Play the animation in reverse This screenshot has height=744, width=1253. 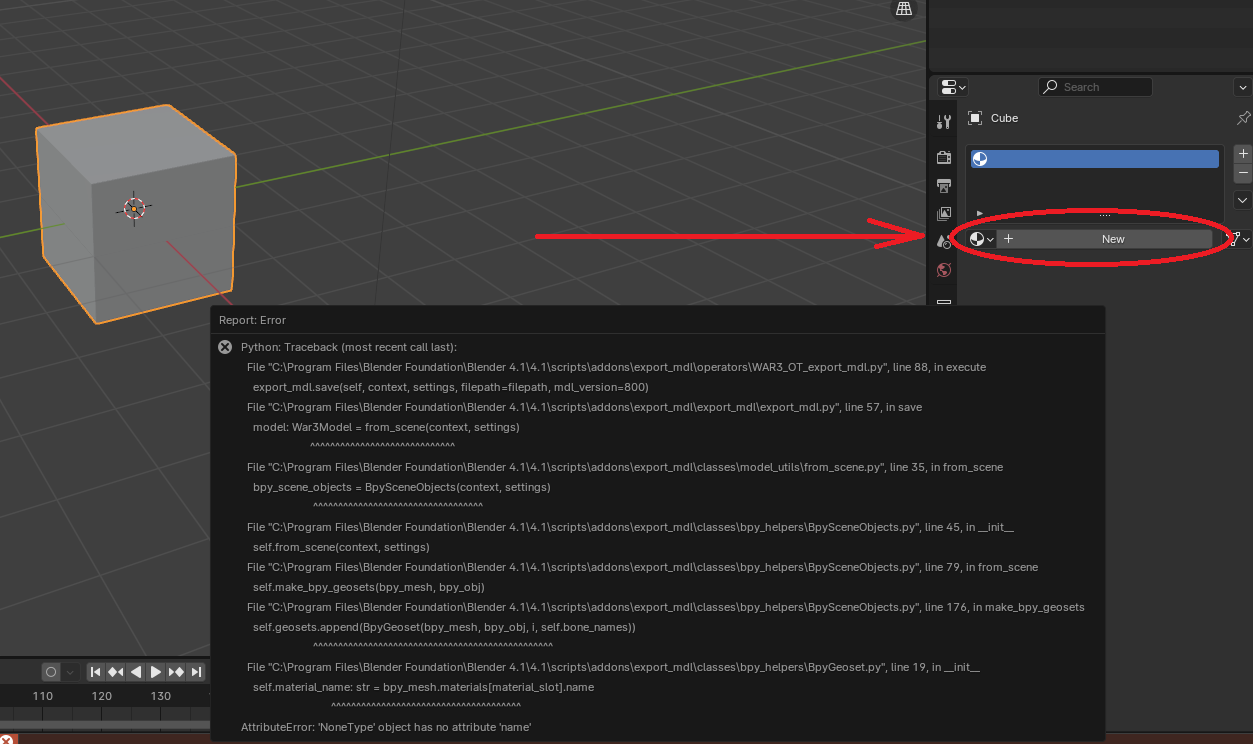pos(136,672)
